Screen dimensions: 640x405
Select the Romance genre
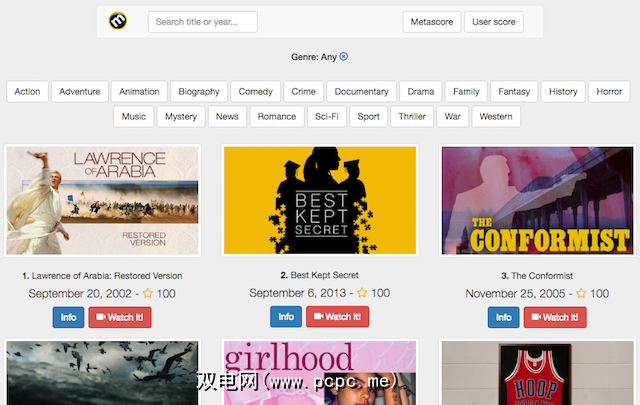277,116
